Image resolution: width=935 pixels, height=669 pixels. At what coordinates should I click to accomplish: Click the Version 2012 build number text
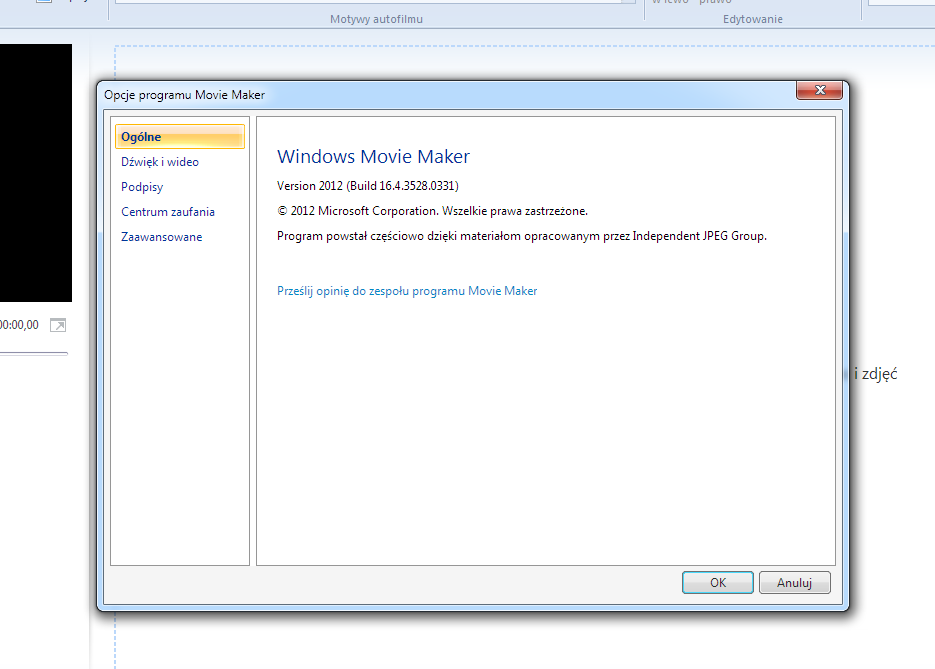(x=368, y=186)
